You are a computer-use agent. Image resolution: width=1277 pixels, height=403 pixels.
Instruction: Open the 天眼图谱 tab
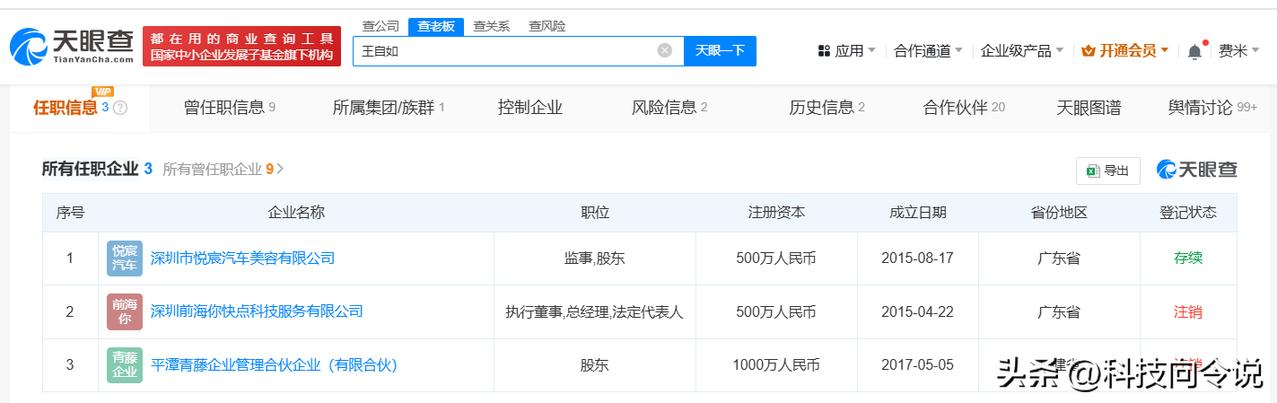pyautogui.click(x=1088, y=108)
